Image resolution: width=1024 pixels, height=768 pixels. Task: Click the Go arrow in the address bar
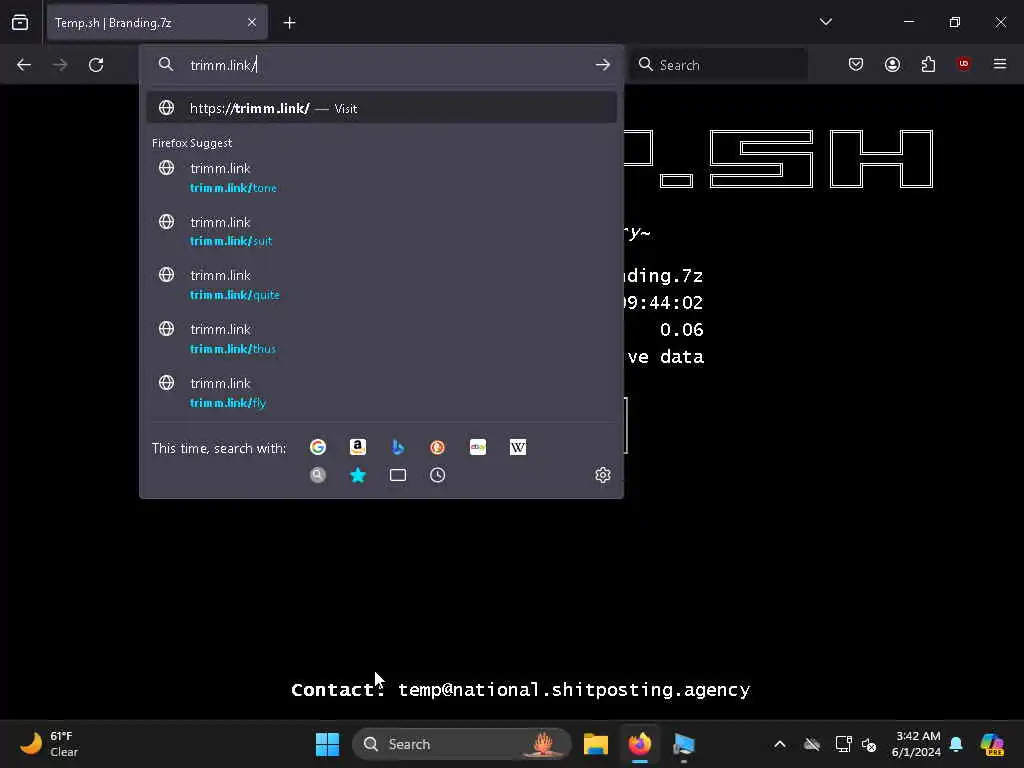coord(603,65)
